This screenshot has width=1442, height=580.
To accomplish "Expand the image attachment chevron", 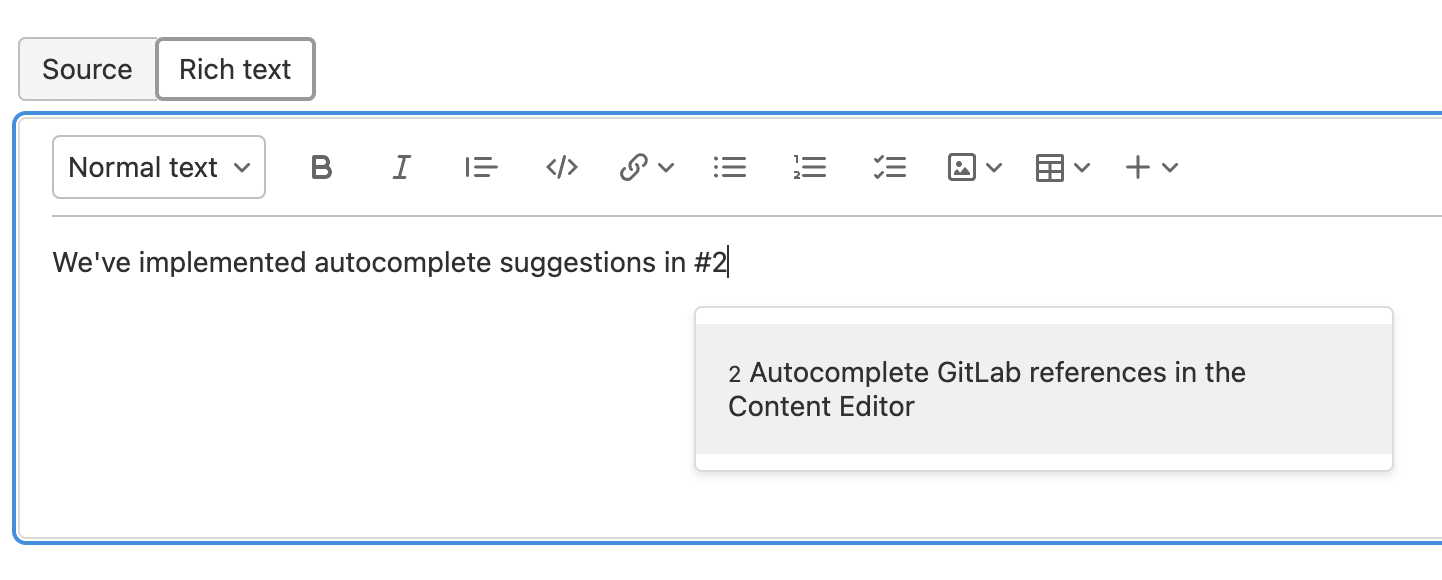I will point(991,167).
